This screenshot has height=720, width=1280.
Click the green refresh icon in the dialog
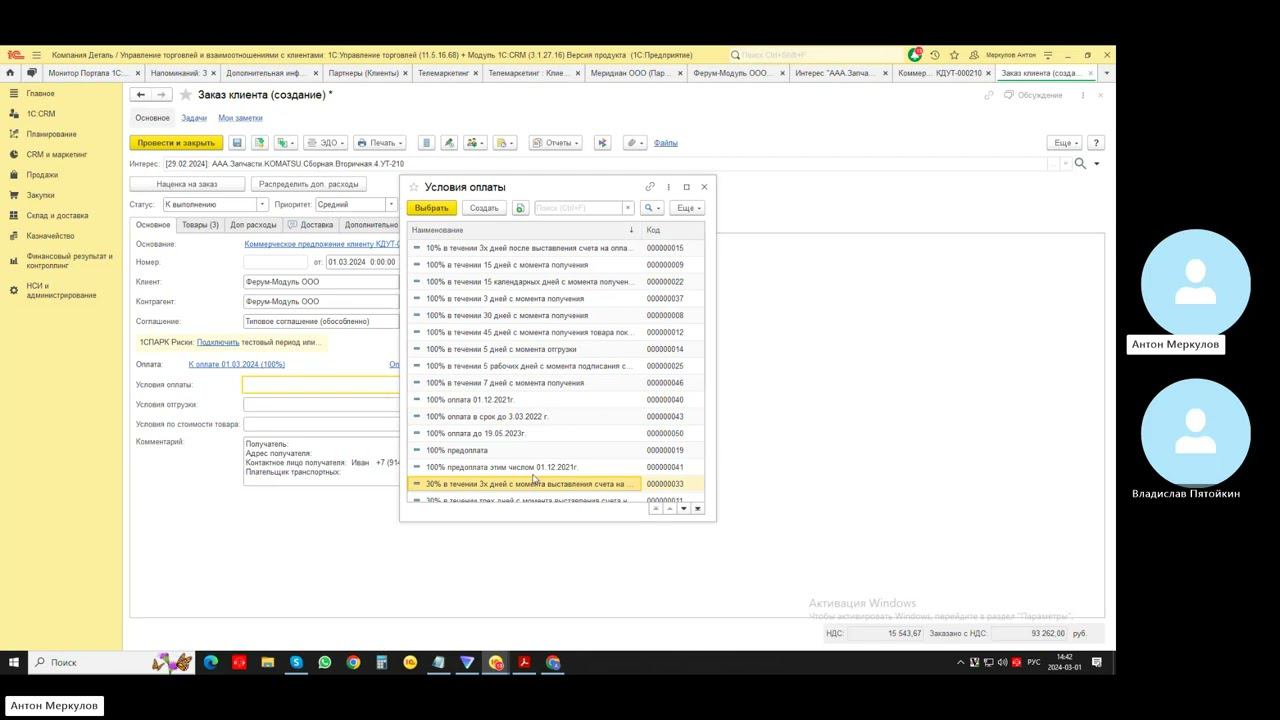pos(520,208)
